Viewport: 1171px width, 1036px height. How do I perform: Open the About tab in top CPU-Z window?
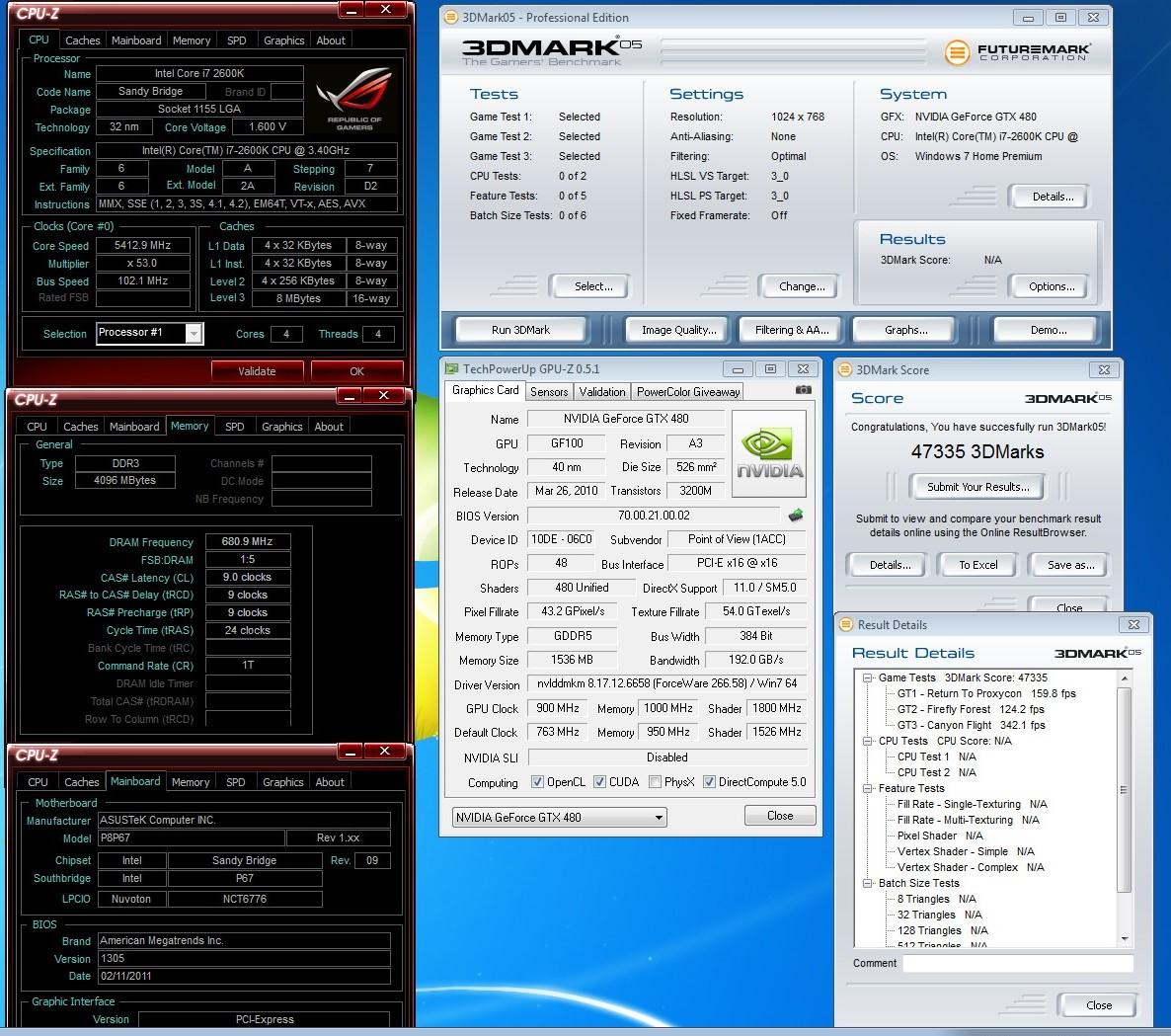pos(331,40)
